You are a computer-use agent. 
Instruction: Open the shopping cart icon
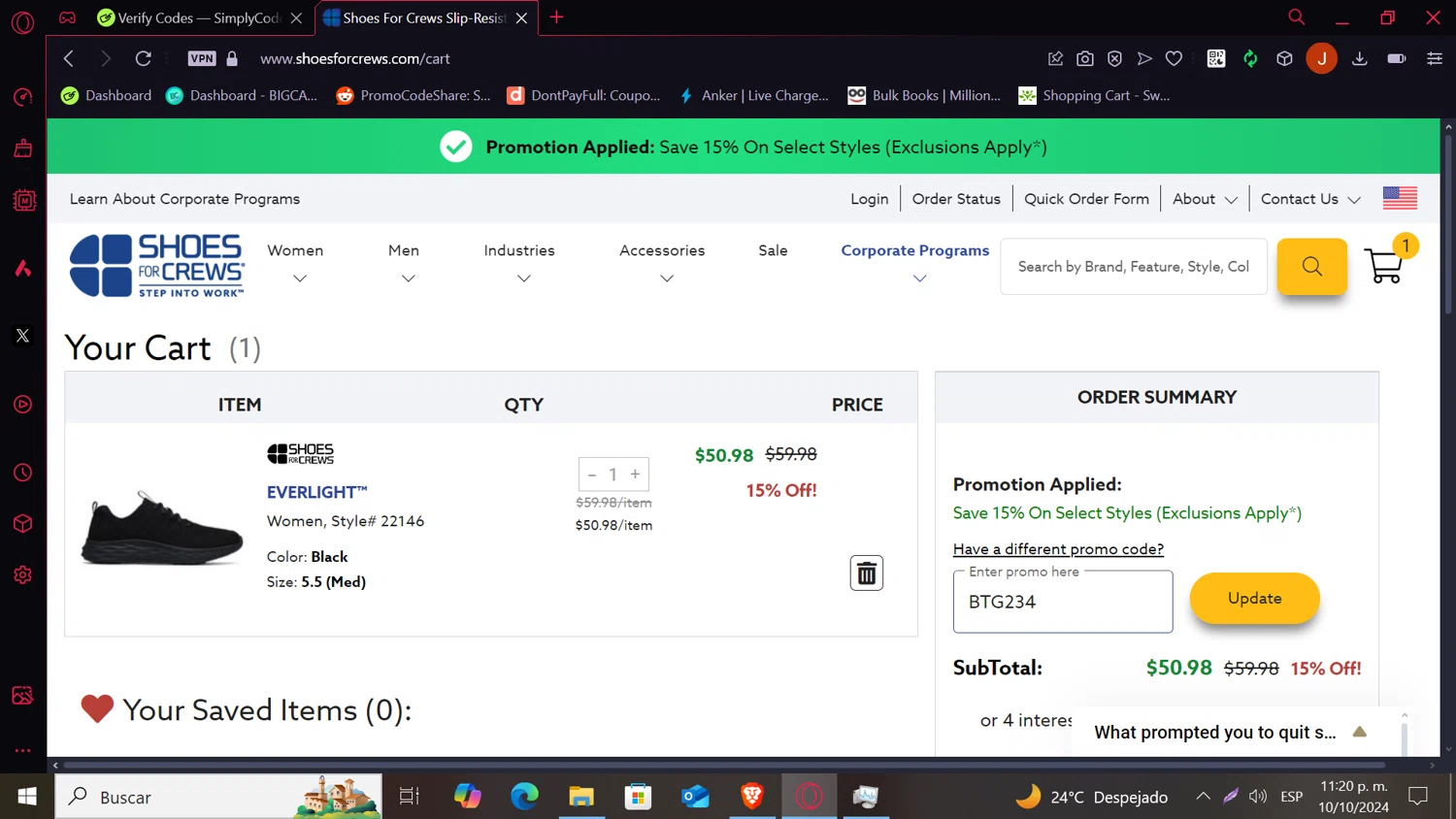pos(1384,265)
